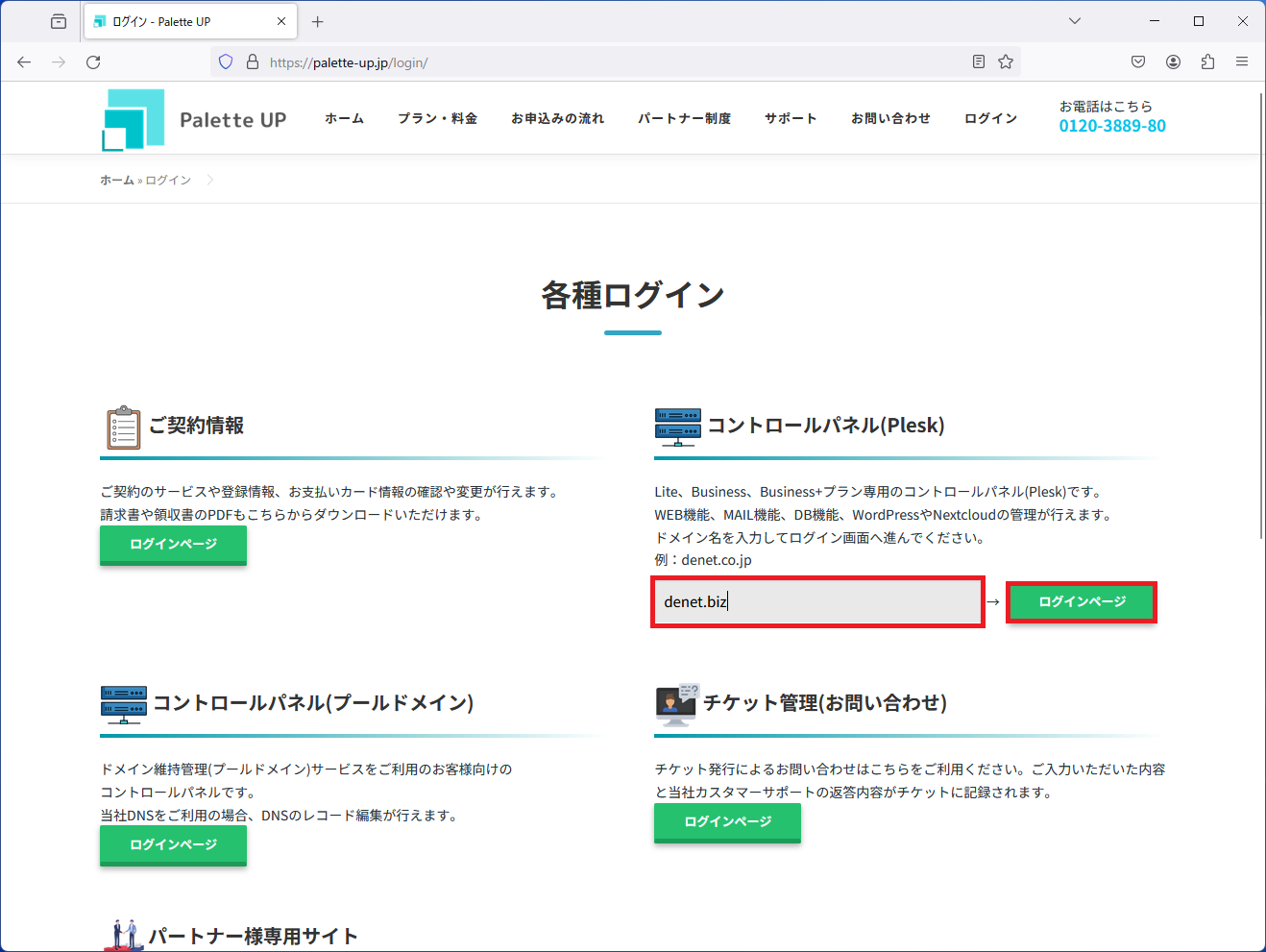Click the コントロールパネル(プールドメイン) heading

[x=313, y=703]
